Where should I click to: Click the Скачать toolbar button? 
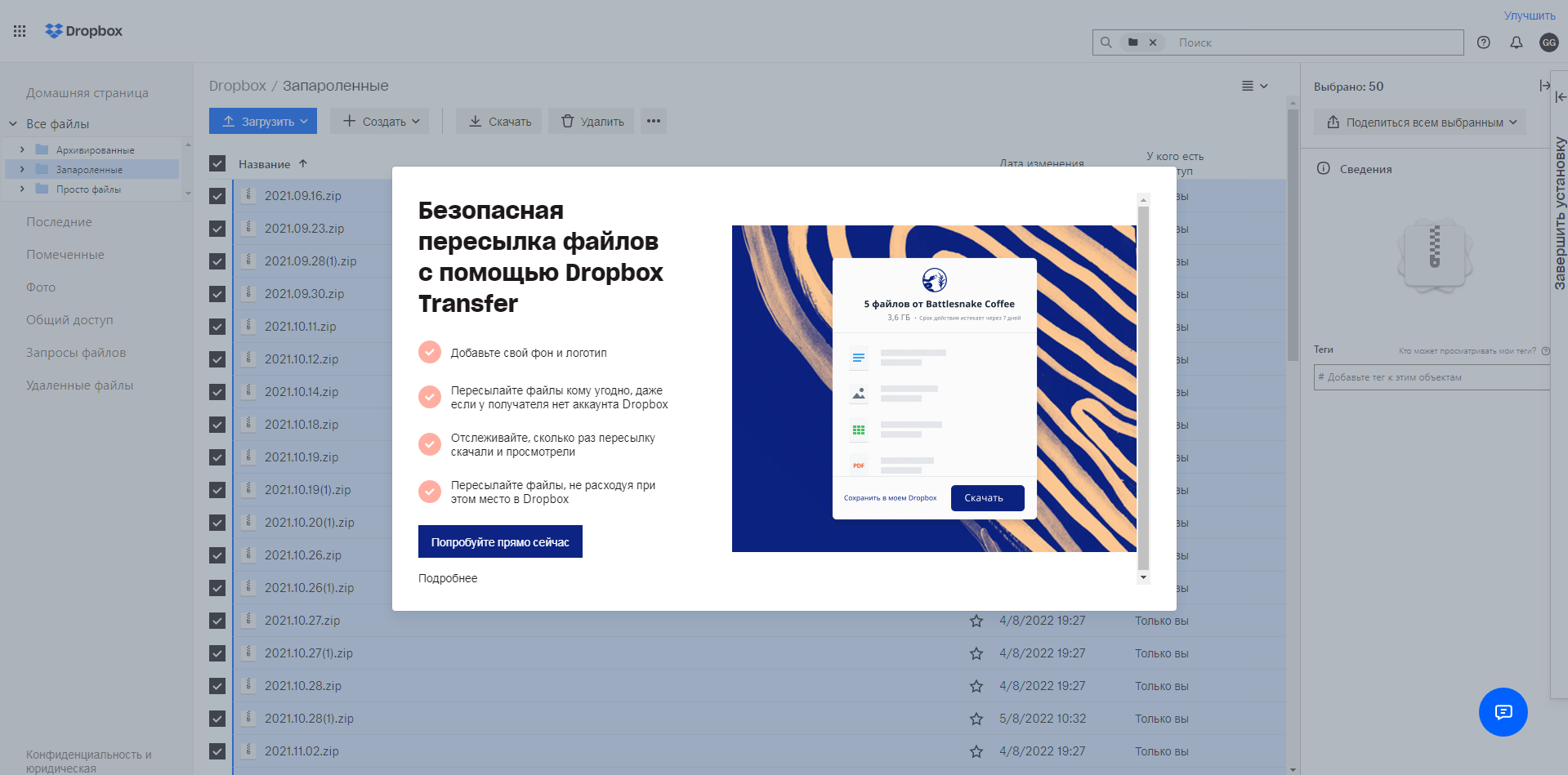tap(498, 121)
